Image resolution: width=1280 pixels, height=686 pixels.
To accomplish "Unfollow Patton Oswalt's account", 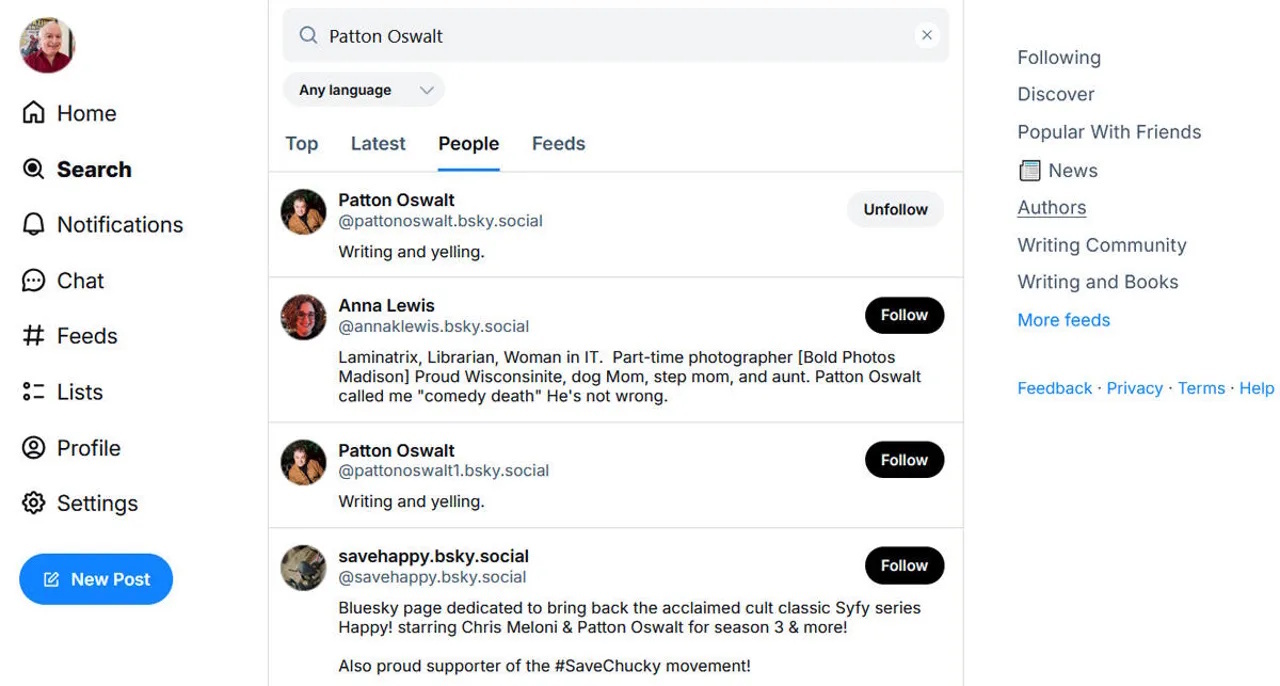I will tap(895, 210).
